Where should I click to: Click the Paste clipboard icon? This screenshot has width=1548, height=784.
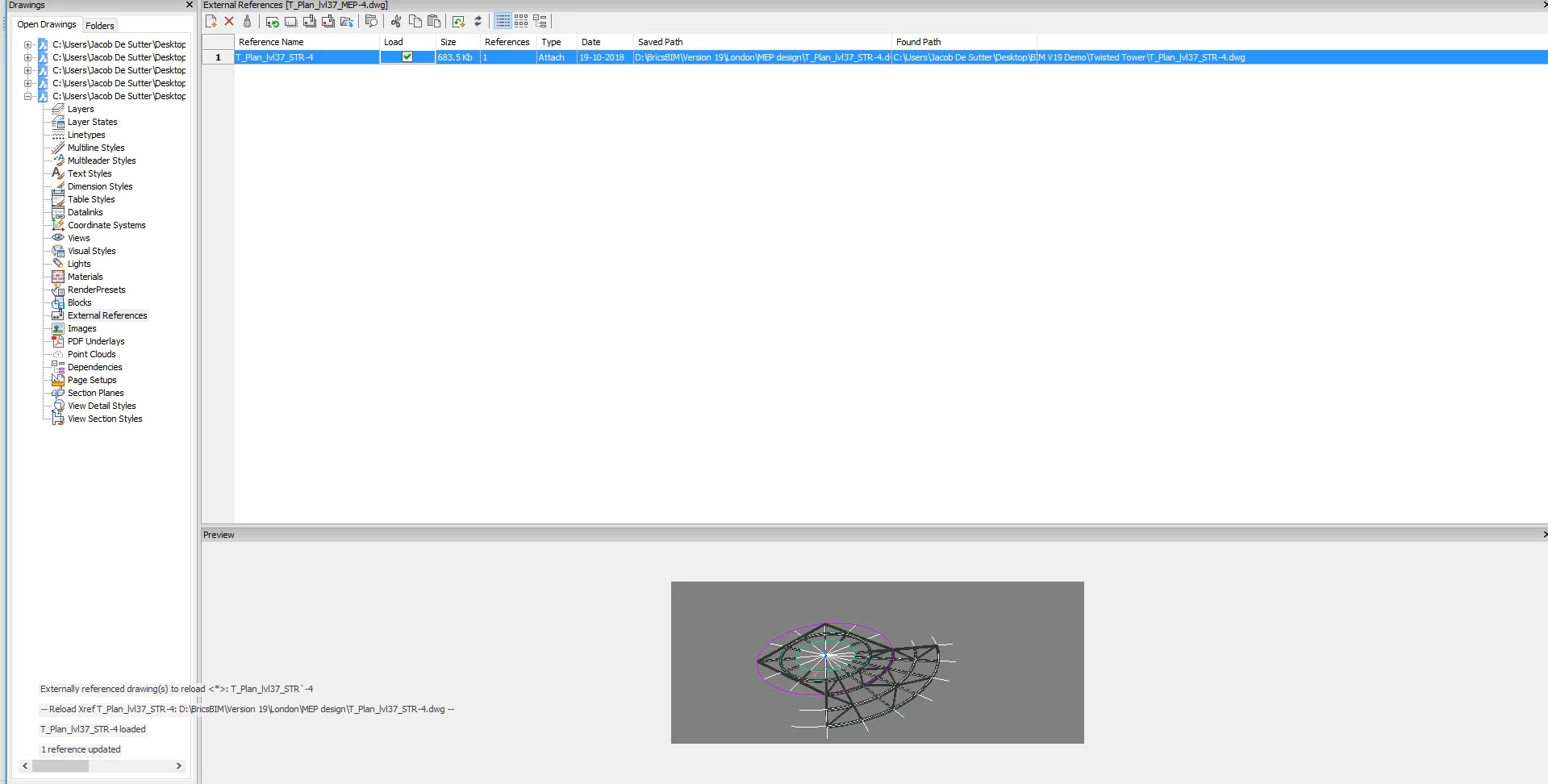(x=434, y=22)
